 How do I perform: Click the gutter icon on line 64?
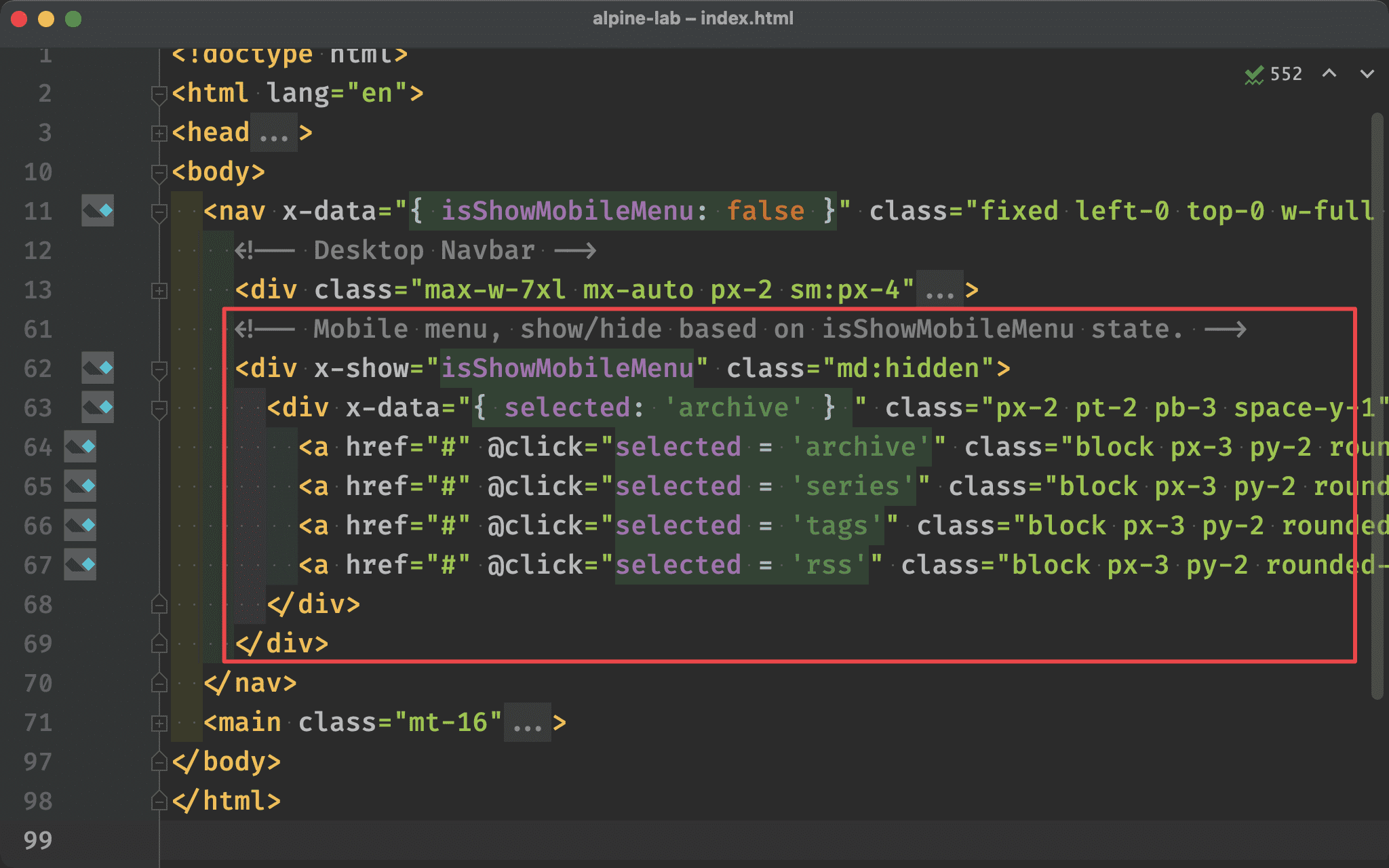click(80, 447)
